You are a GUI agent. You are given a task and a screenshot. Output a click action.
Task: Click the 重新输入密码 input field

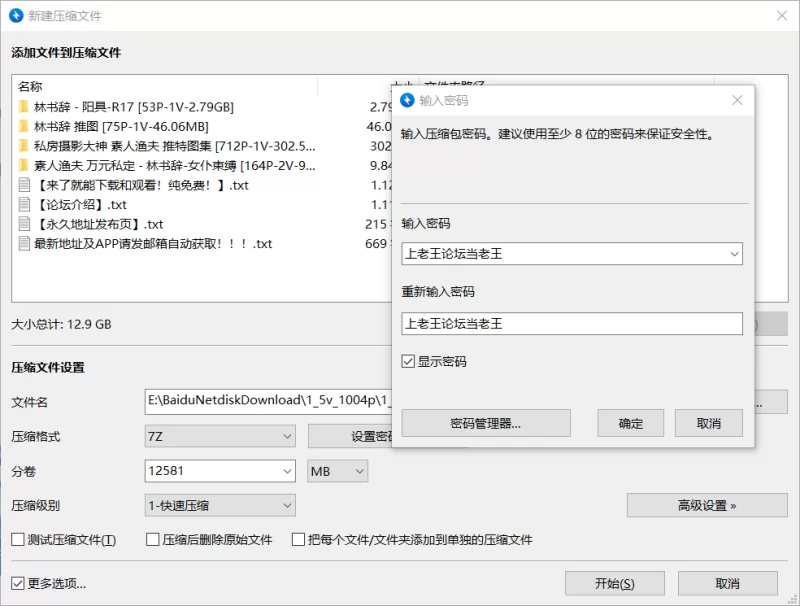point(572,323)
